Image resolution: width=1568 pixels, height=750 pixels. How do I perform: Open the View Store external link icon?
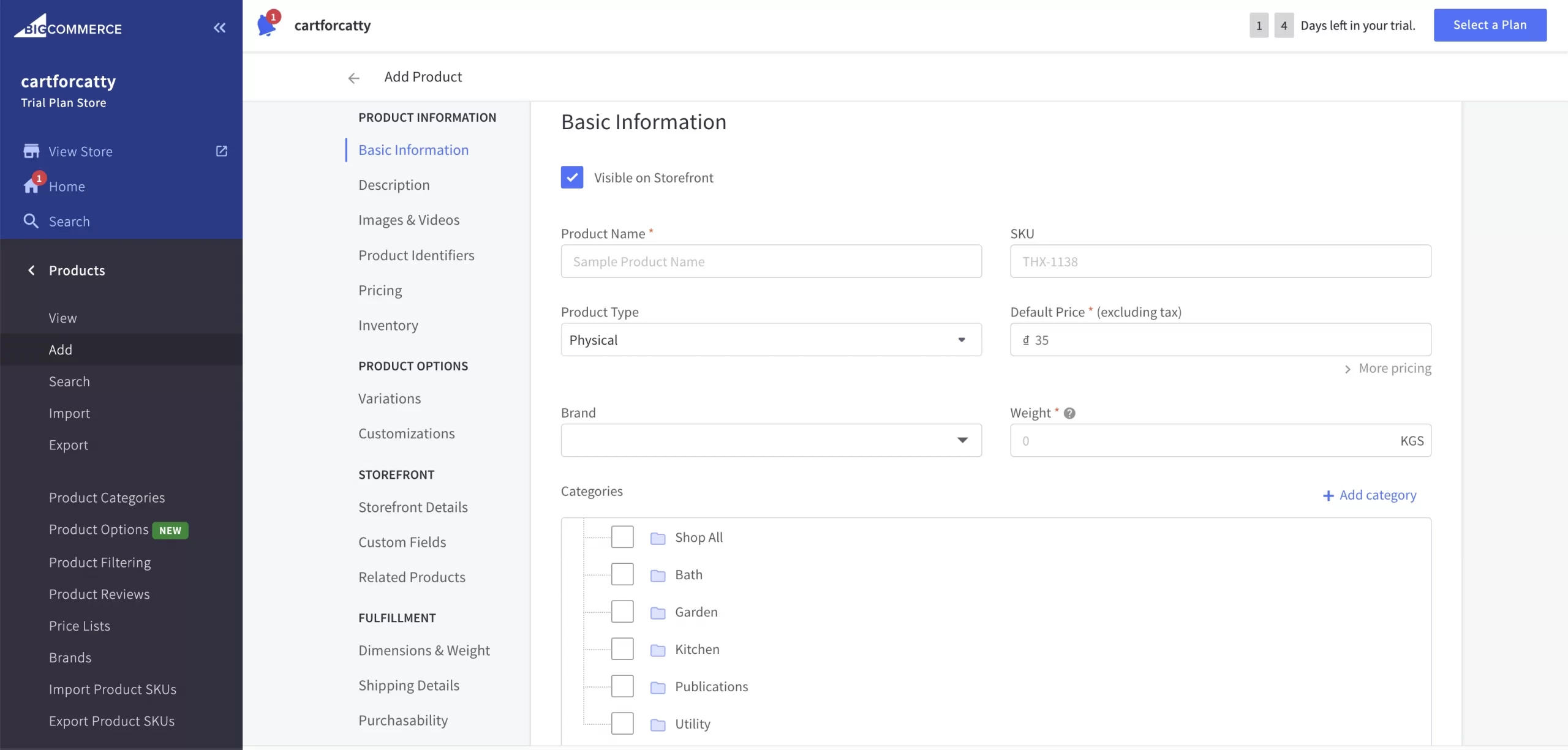(222, 151)
